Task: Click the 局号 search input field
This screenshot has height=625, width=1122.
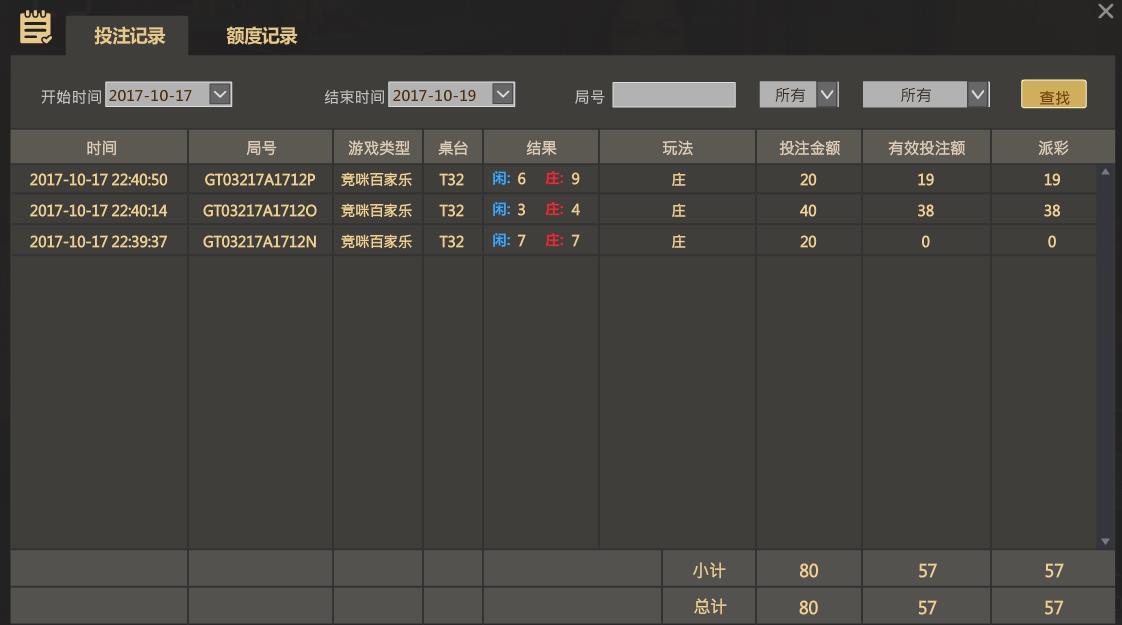Action: tap(673, 95)
